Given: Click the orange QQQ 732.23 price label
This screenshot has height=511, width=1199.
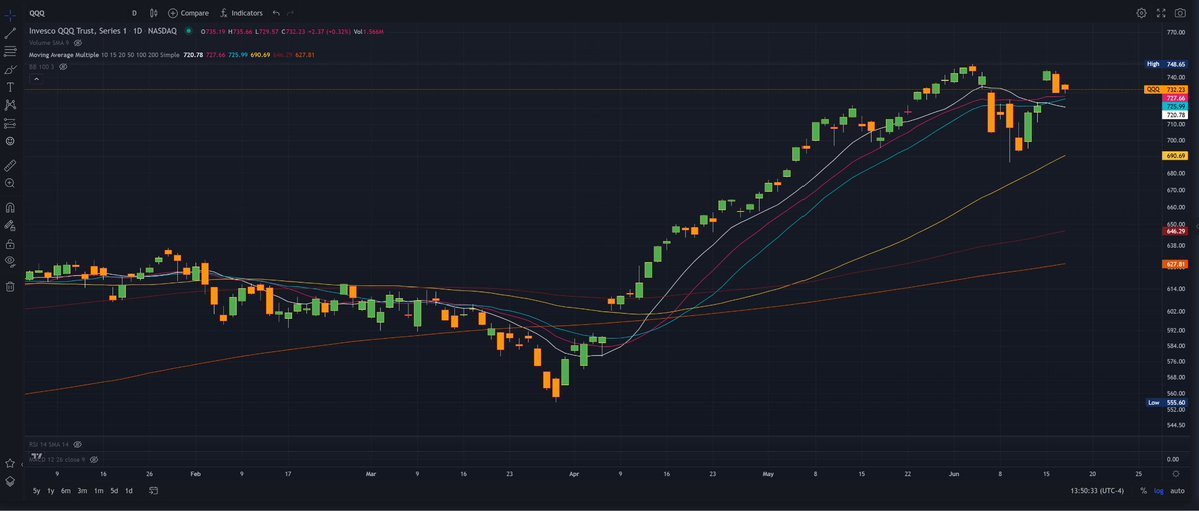Looking at the screenshot, I should [x=1165, y=90].
